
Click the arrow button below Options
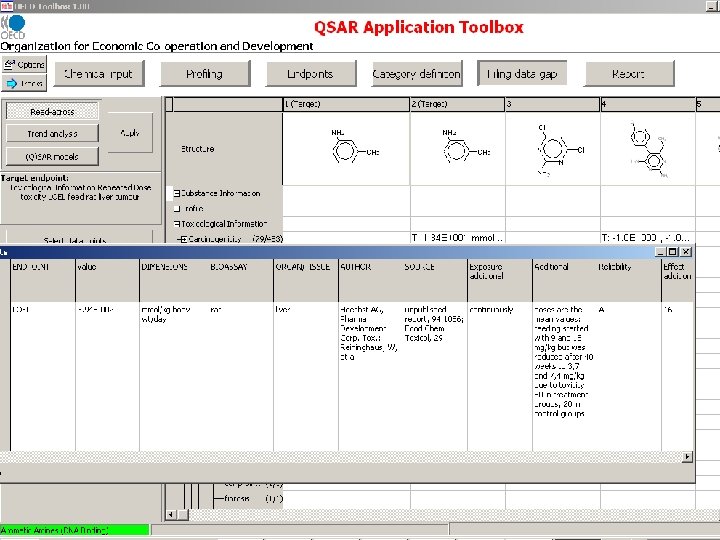tap(24, 83)
